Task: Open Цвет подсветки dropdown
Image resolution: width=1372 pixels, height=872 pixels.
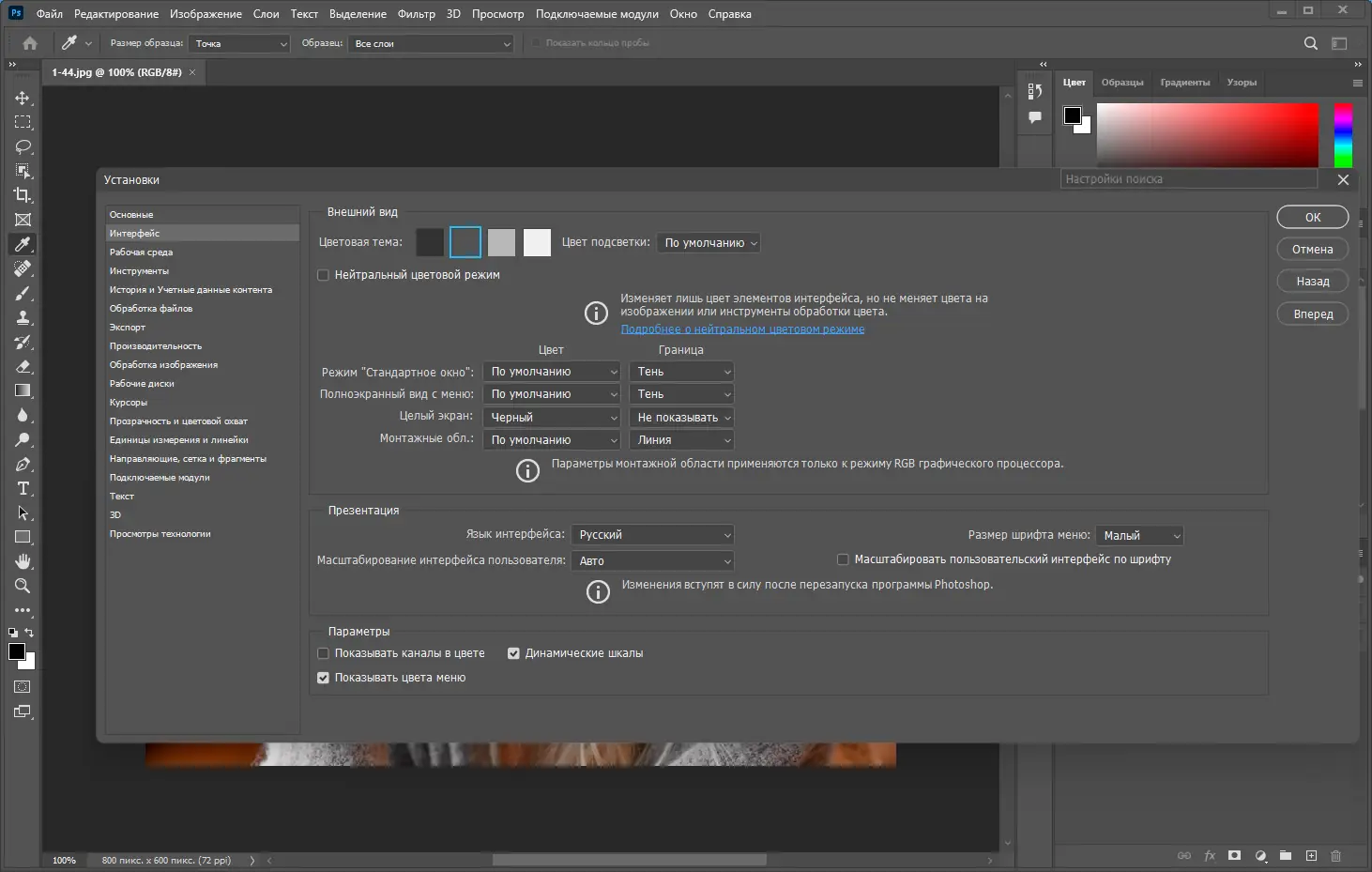Action: (709, 243)
